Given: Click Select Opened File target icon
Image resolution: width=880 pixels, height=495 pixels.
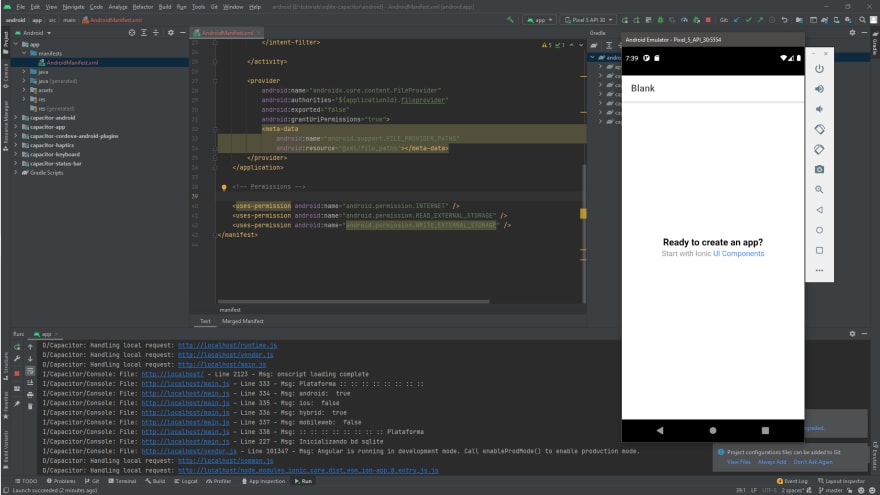Looking at the screenshot, I should coord(132,33).
